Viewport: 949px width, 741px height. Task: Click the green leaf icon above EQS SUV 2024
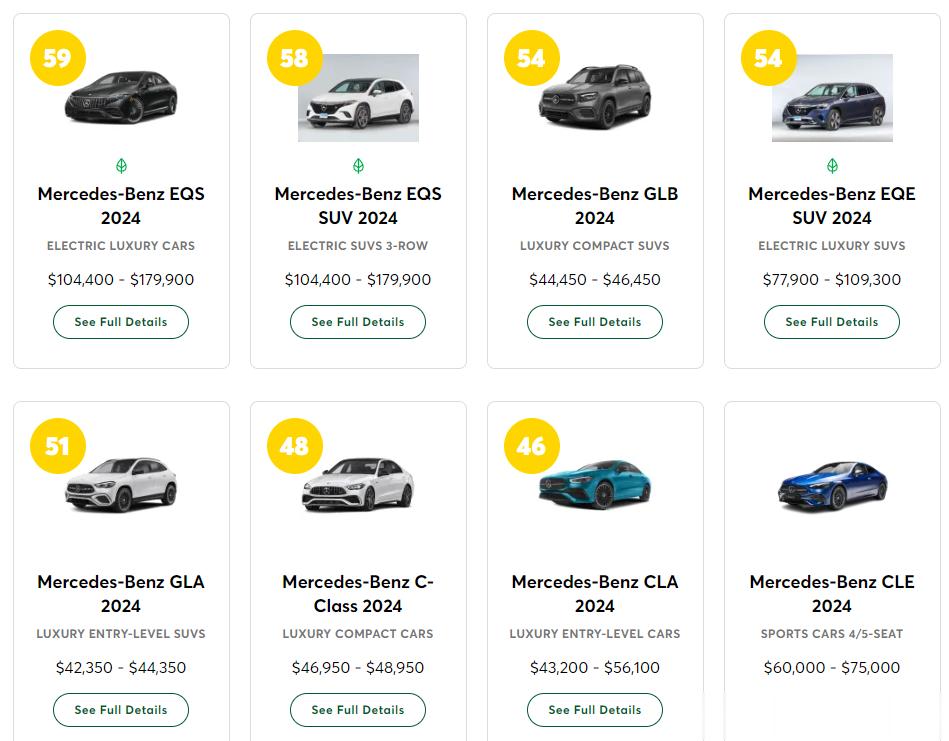358,166
